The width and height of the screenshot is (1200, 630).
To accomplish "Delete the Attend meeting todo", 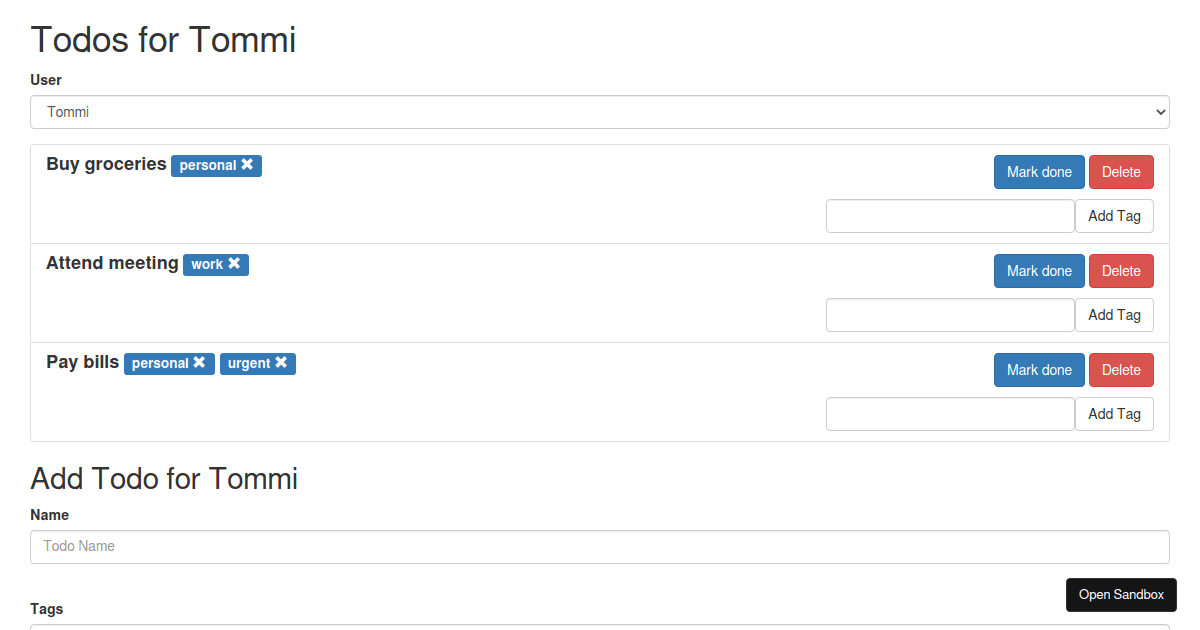I will [x=1121, y=271].
